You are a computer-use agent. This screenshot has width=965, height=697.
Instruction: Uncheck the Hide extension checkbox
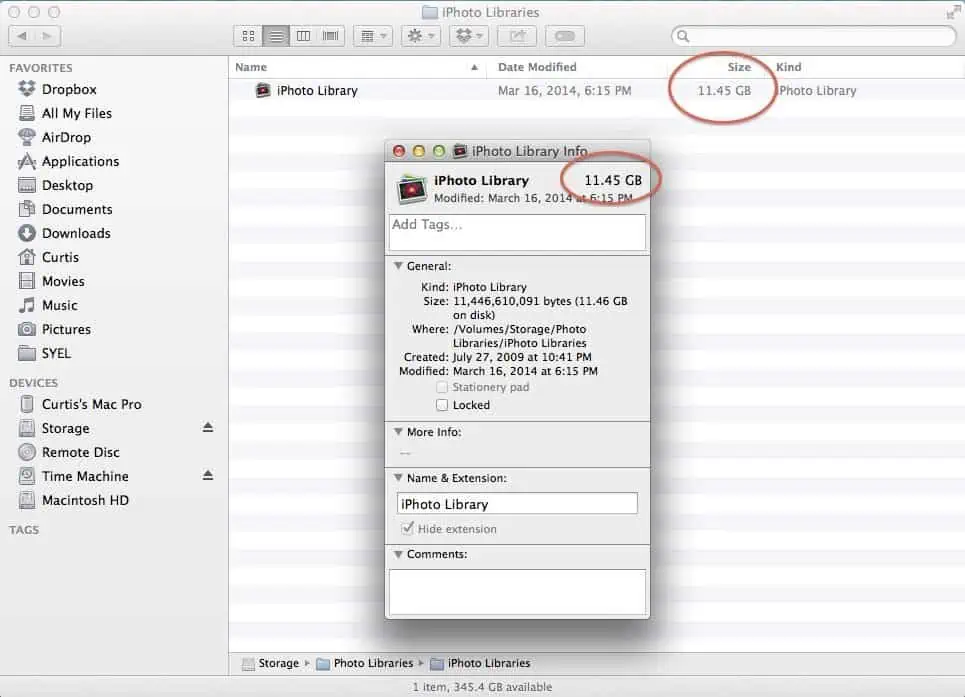click(408, 529)
